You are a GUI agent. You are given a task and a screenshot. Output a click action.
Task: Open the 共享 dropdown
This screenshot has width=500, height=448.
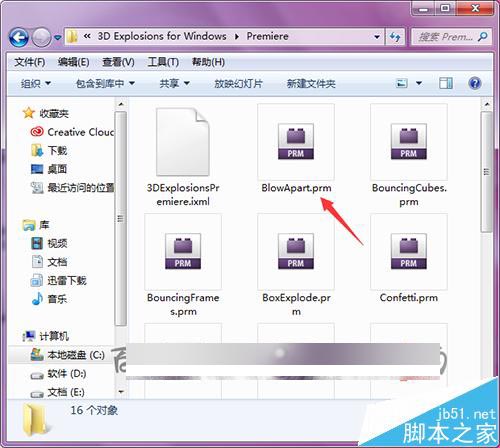click(174, 83)
